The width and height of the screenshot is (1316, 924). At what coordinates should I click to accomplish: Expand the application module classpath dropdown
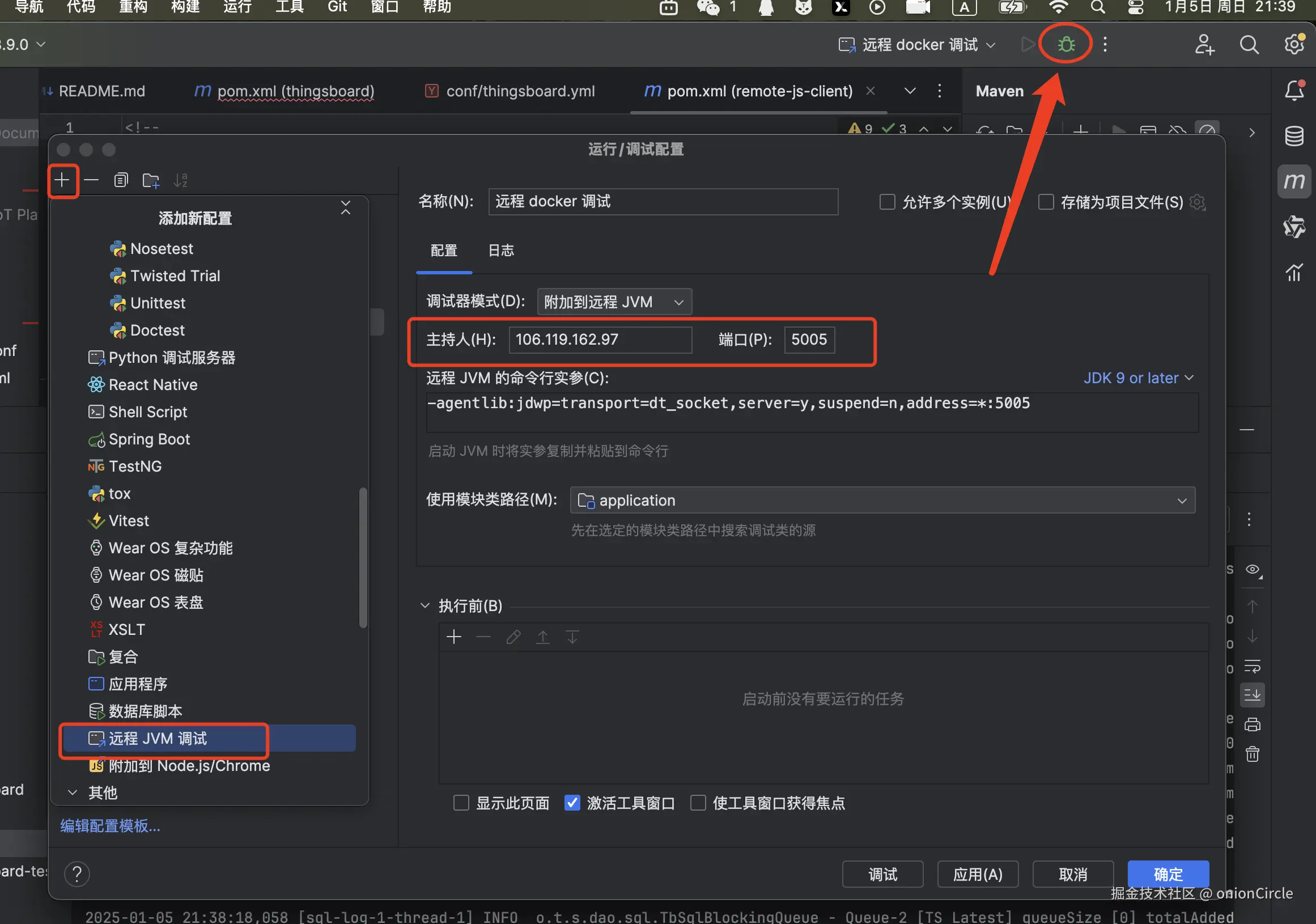click(882, 501)
